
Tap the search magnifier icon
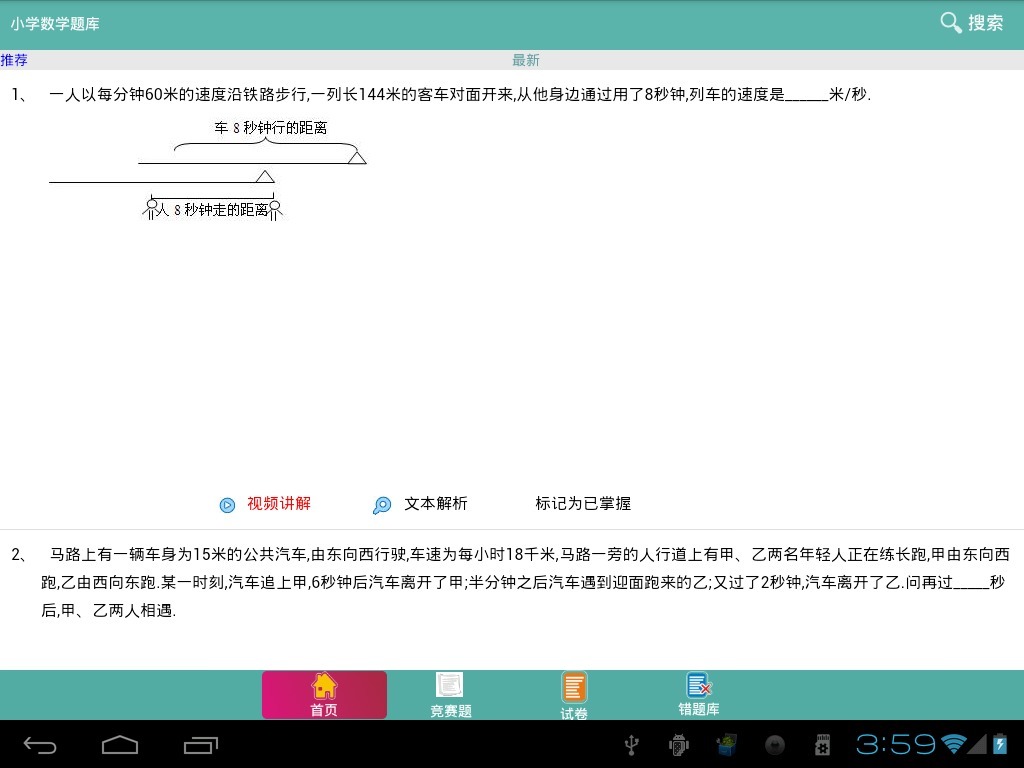coord(950,22)
